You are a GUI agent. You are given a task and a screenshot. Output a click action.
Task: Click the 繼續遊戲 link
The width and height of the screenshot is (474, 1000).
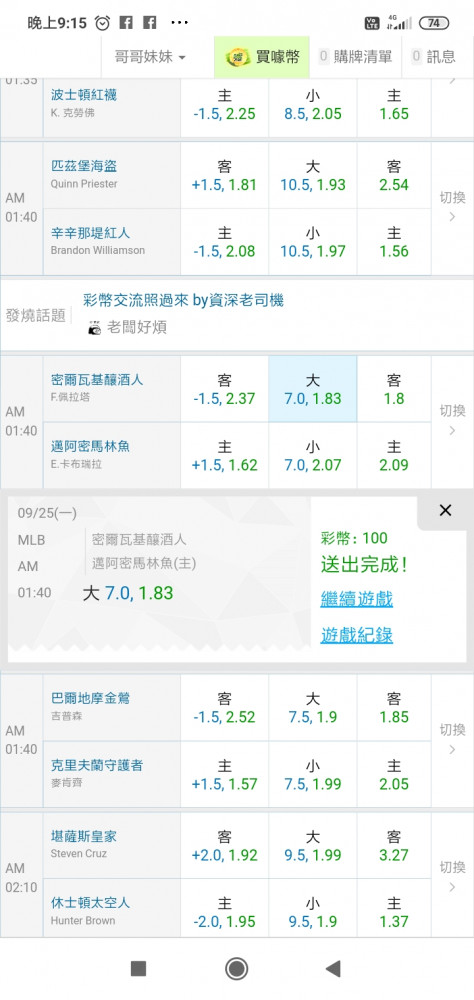(357, 599)
